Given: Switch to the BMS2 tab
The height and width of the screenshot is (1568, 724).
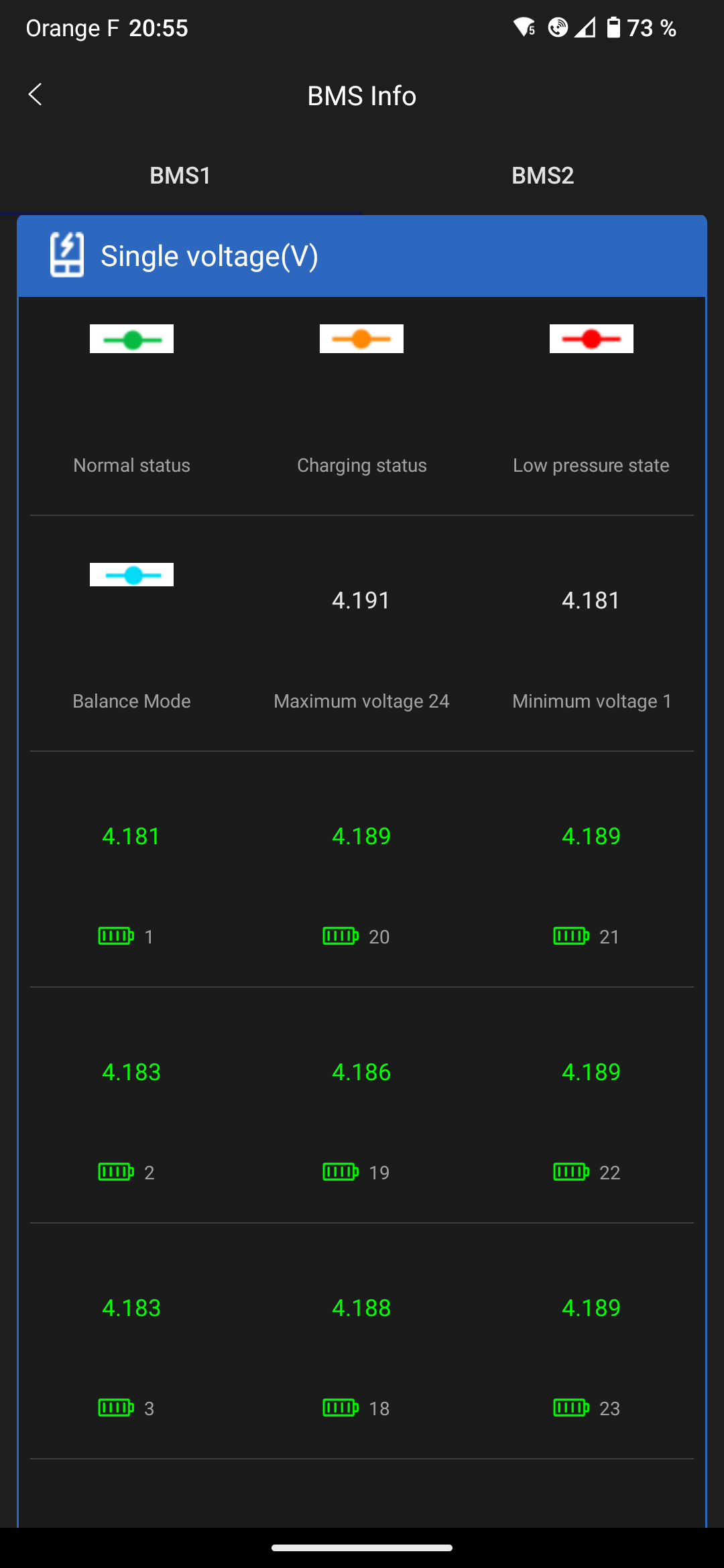Looking at the screenshot, I should [x=543, y=176].
